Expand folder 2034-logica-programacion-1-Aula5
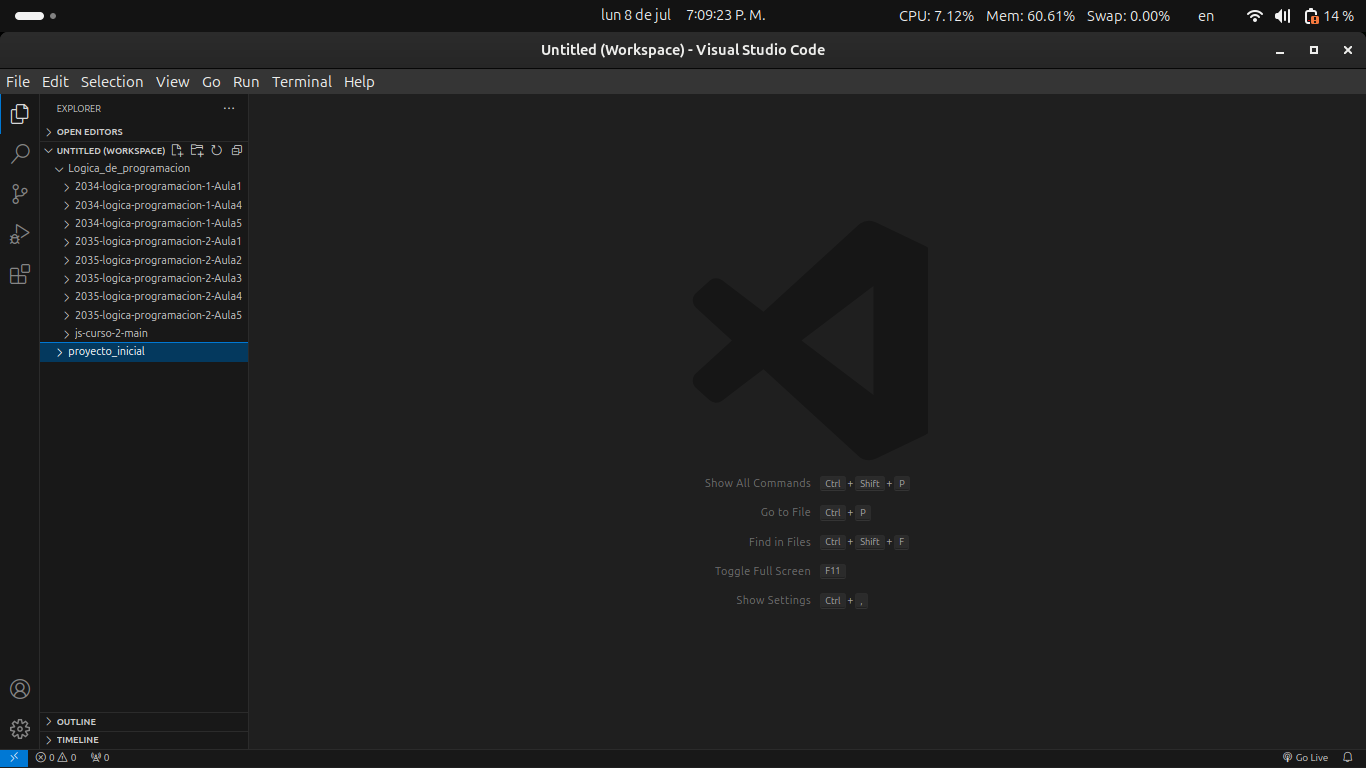 [x=144, y=223]
